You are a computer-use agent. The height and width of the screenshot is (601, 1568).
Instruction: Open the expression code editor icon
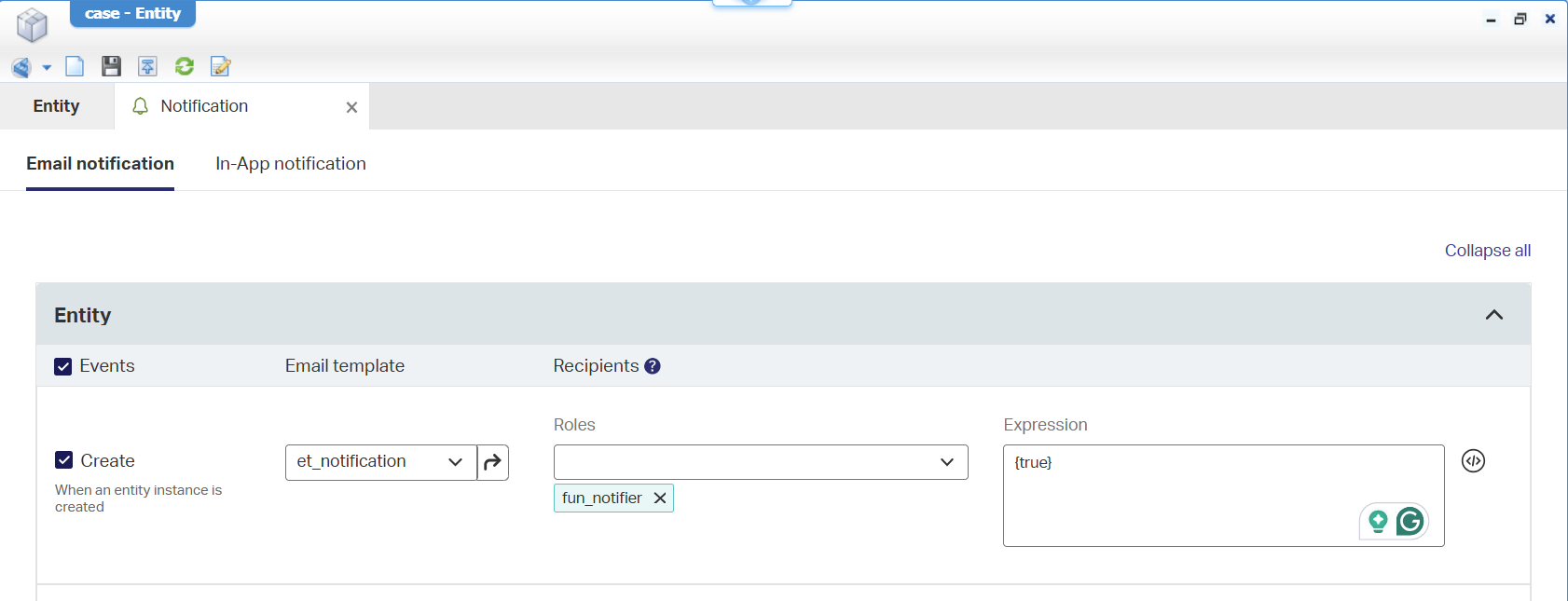(x=1473, y=461)
